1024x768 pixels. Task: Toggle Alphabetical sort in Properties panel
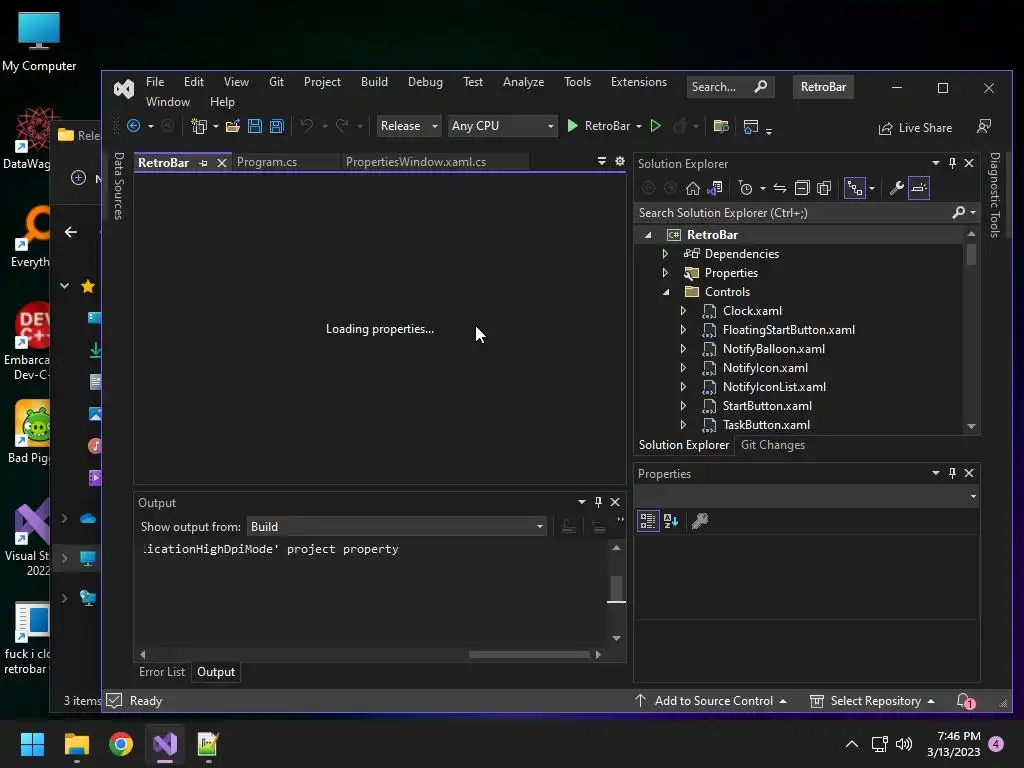(671, 520)
